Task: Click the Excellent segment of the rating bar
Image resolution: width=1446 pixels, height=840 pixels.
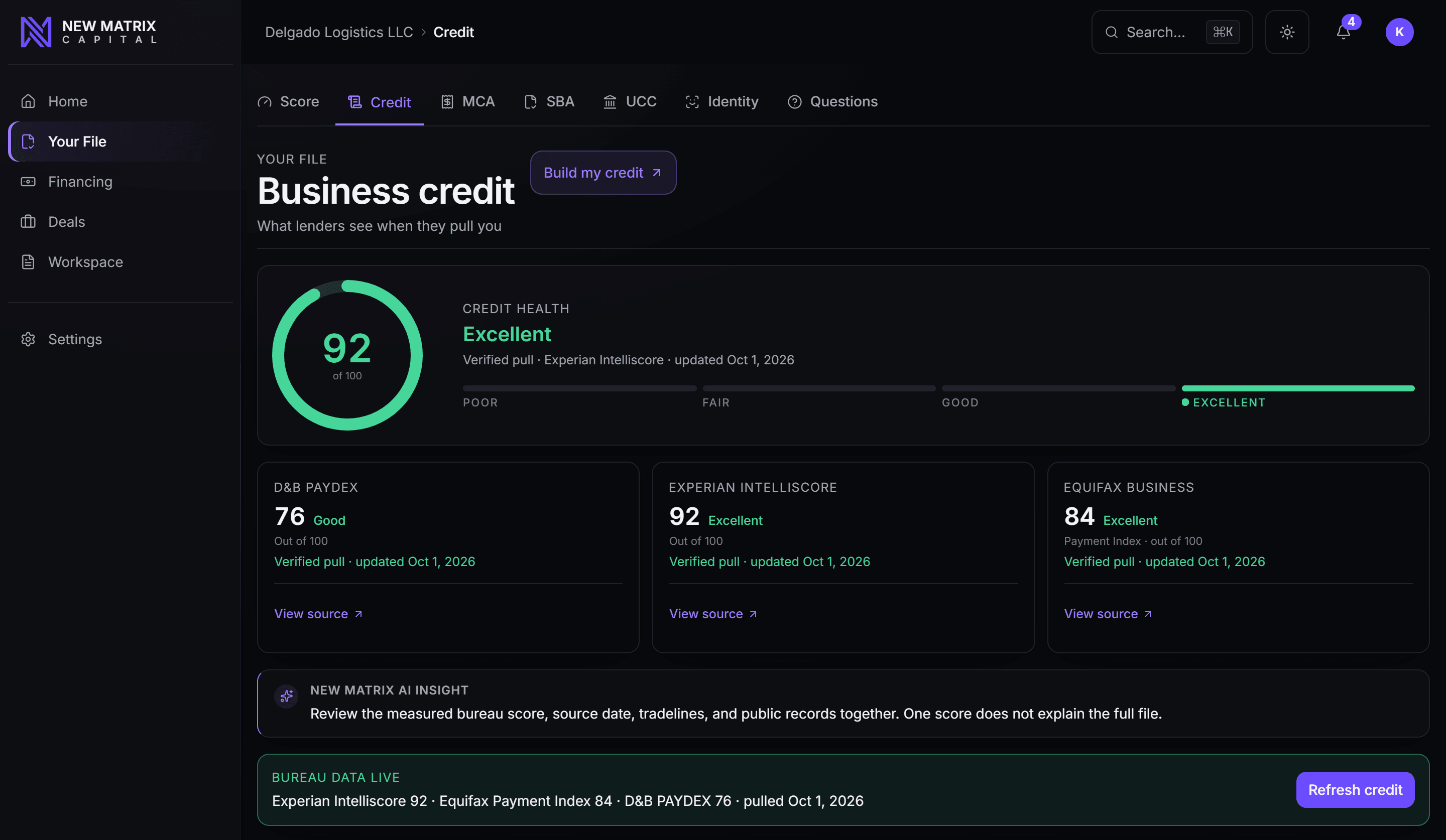Action: (1298, 389)
